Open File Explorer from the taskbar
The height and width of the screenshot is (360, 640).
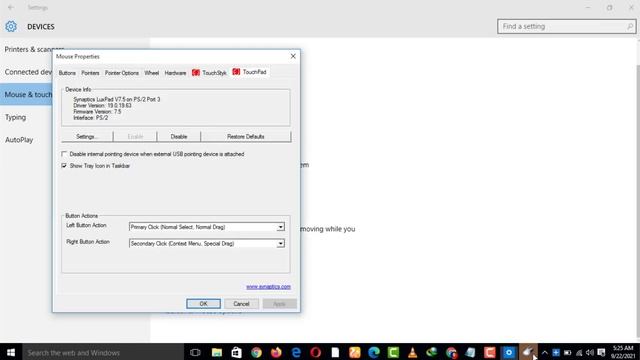pyautogui.click(x=217, y=352)
